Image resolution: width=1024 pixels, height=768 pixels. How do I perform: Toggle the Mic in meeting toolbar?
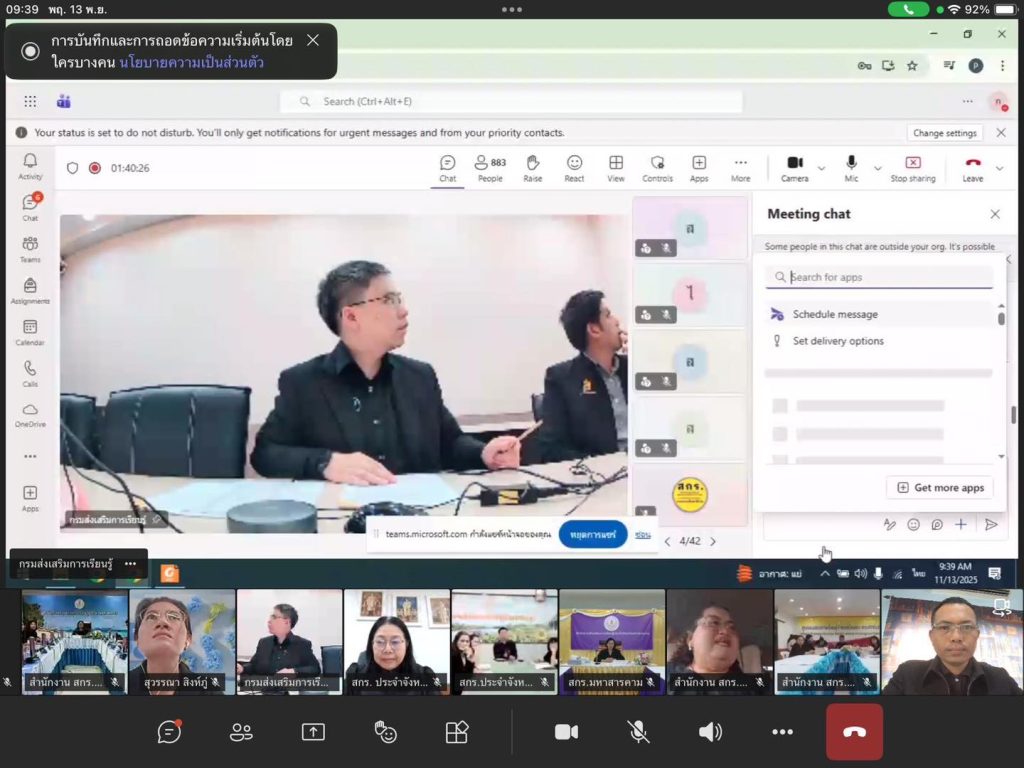tap(851, 166)
